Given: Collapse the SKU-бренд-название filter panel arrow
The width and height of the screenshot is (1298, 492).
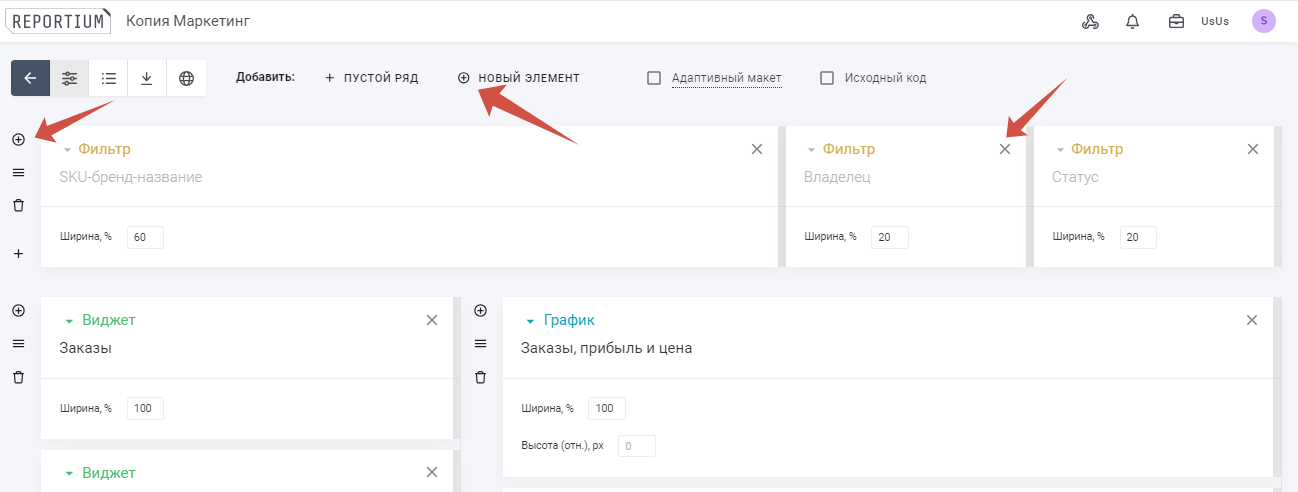Looking at the screenshot, I should [67, 150].
